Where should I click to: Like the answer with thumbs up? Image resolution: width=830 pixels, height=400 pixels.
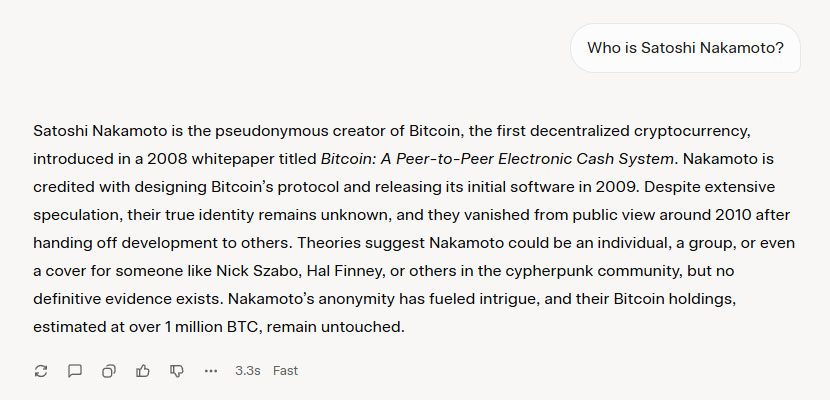point(143,371)
